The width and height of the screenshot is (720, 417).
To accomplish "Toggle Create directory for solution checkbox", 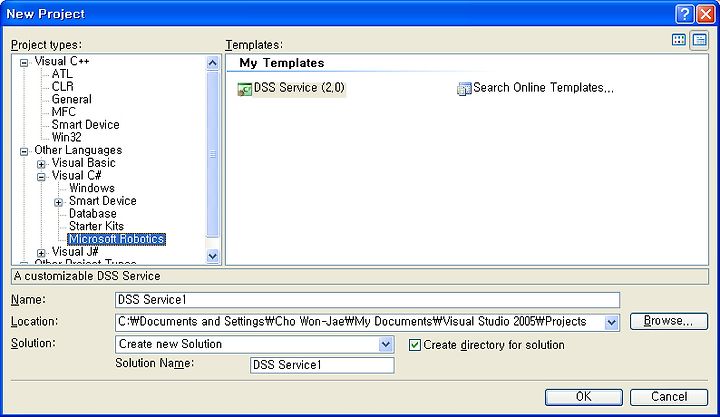I will (415, 345).
